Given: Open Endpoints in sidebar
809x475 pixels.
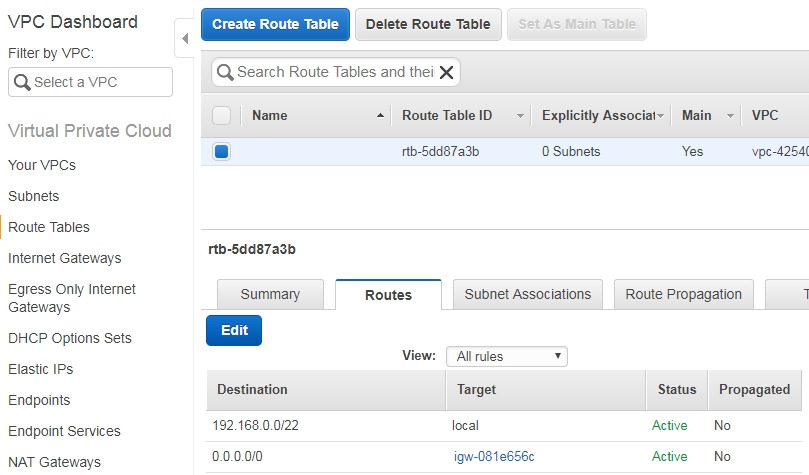Looking at the screenshot, I should (x=39, y=400).
